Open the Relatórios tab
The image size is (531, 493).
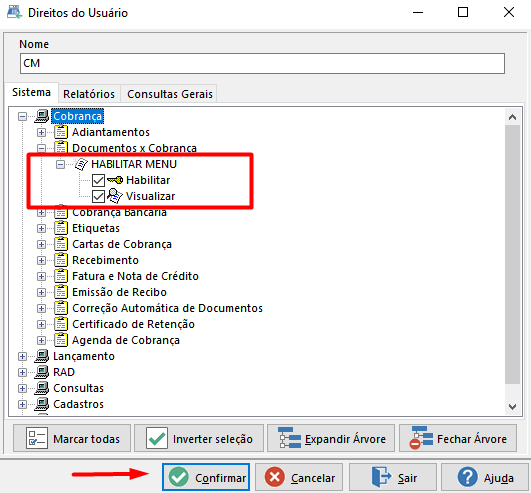pyautogui.click(x=89, y=94)
